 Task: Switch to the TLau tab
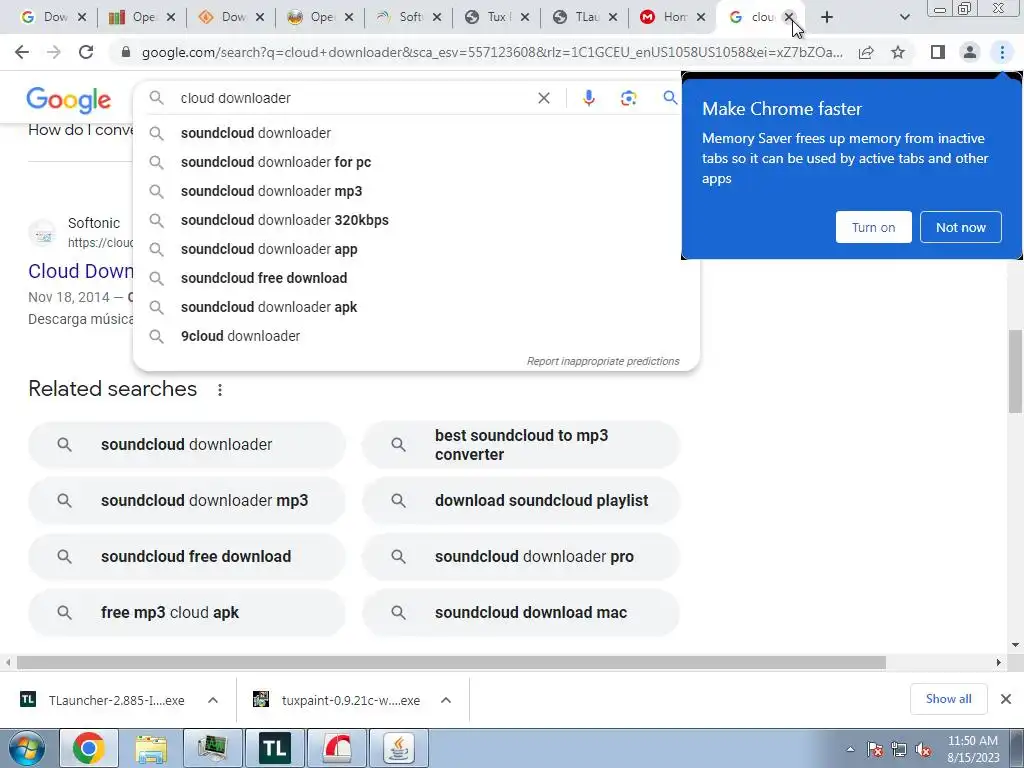click(576, 17)
